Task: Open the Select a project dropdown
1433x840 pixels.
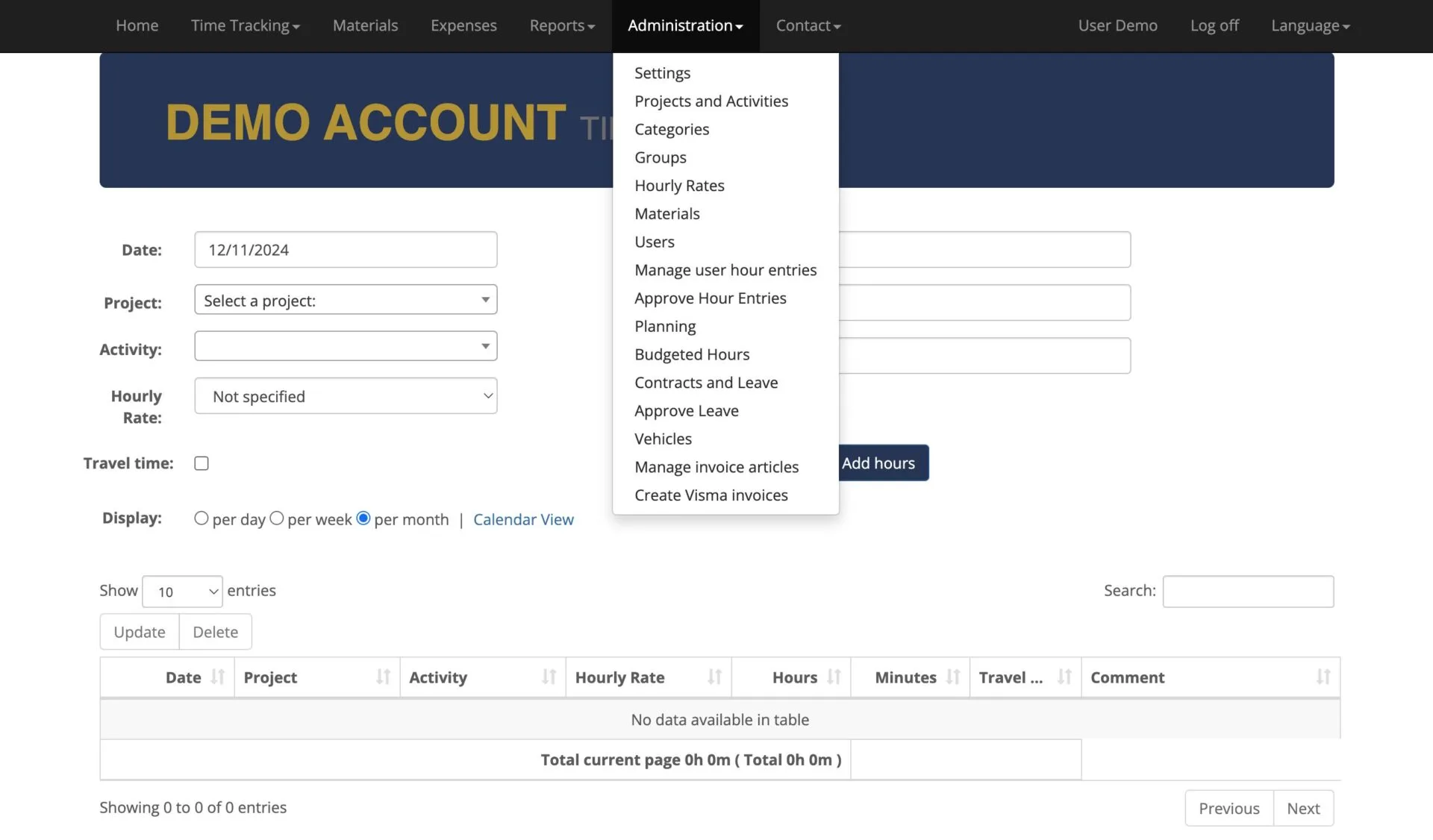Action: 346,300
